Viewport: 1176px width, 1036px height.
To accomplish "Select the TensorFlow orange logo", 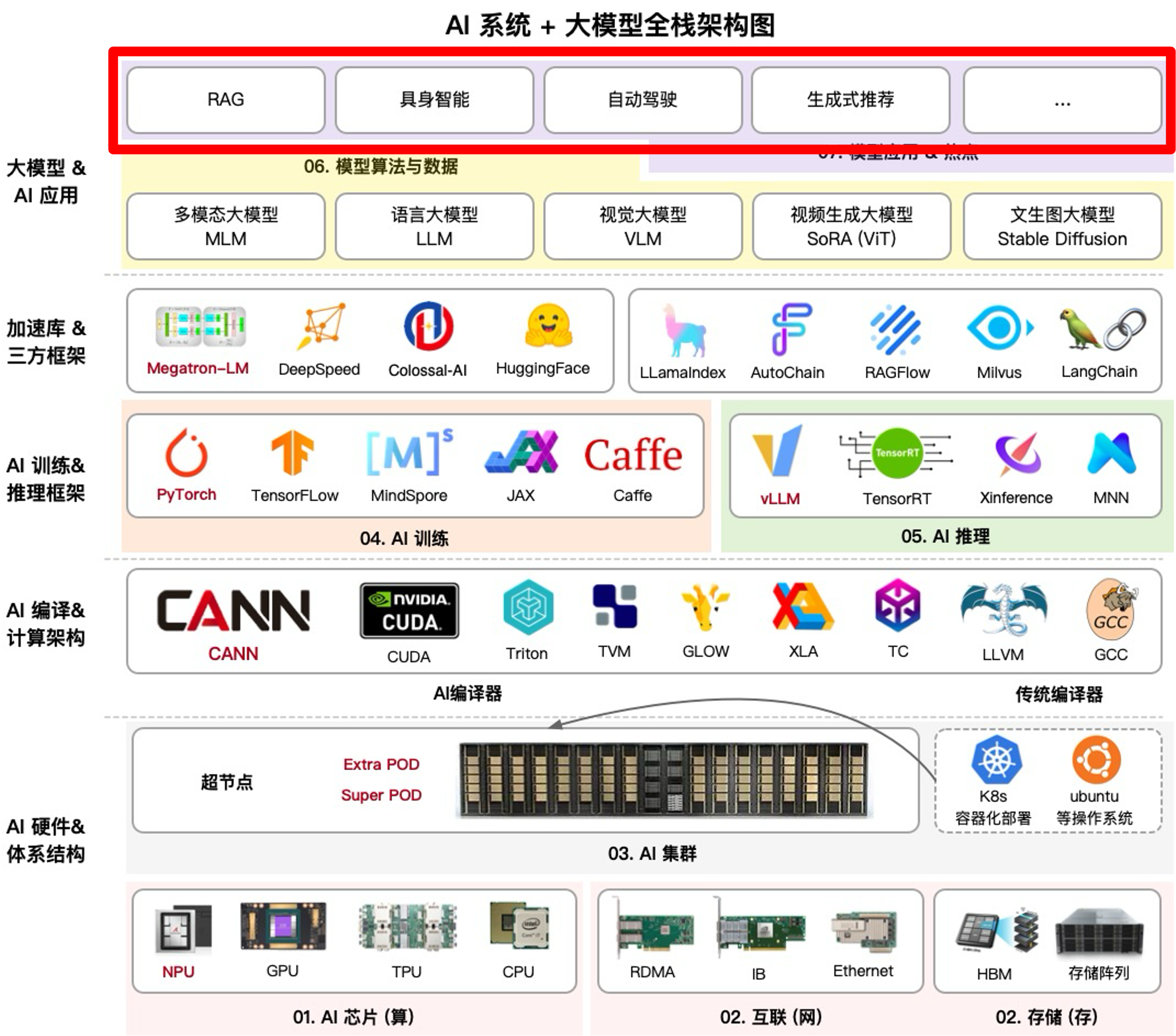I will pos(292,453).
